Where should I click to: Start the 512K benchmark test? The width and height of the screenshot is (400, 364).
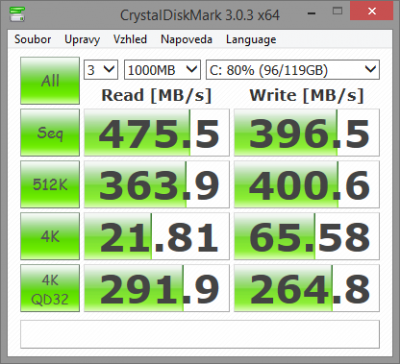click(50, 184)
